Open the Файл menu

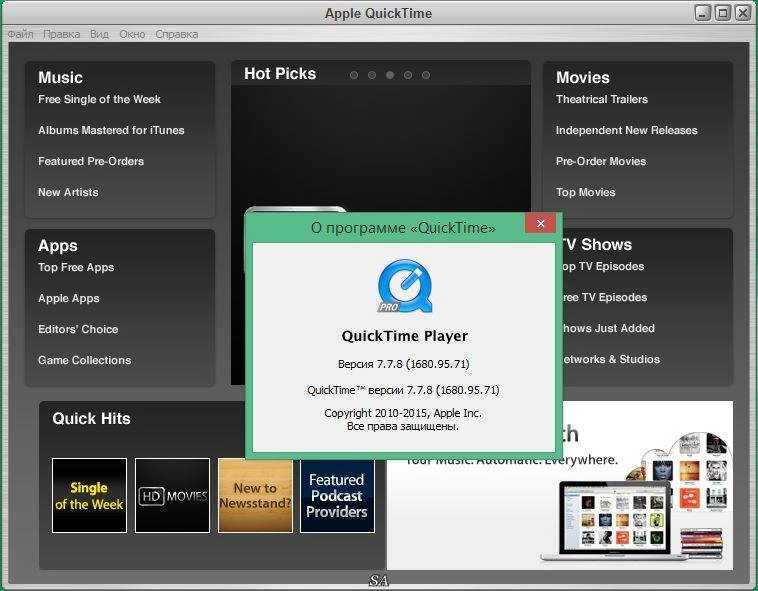[20, 34]
